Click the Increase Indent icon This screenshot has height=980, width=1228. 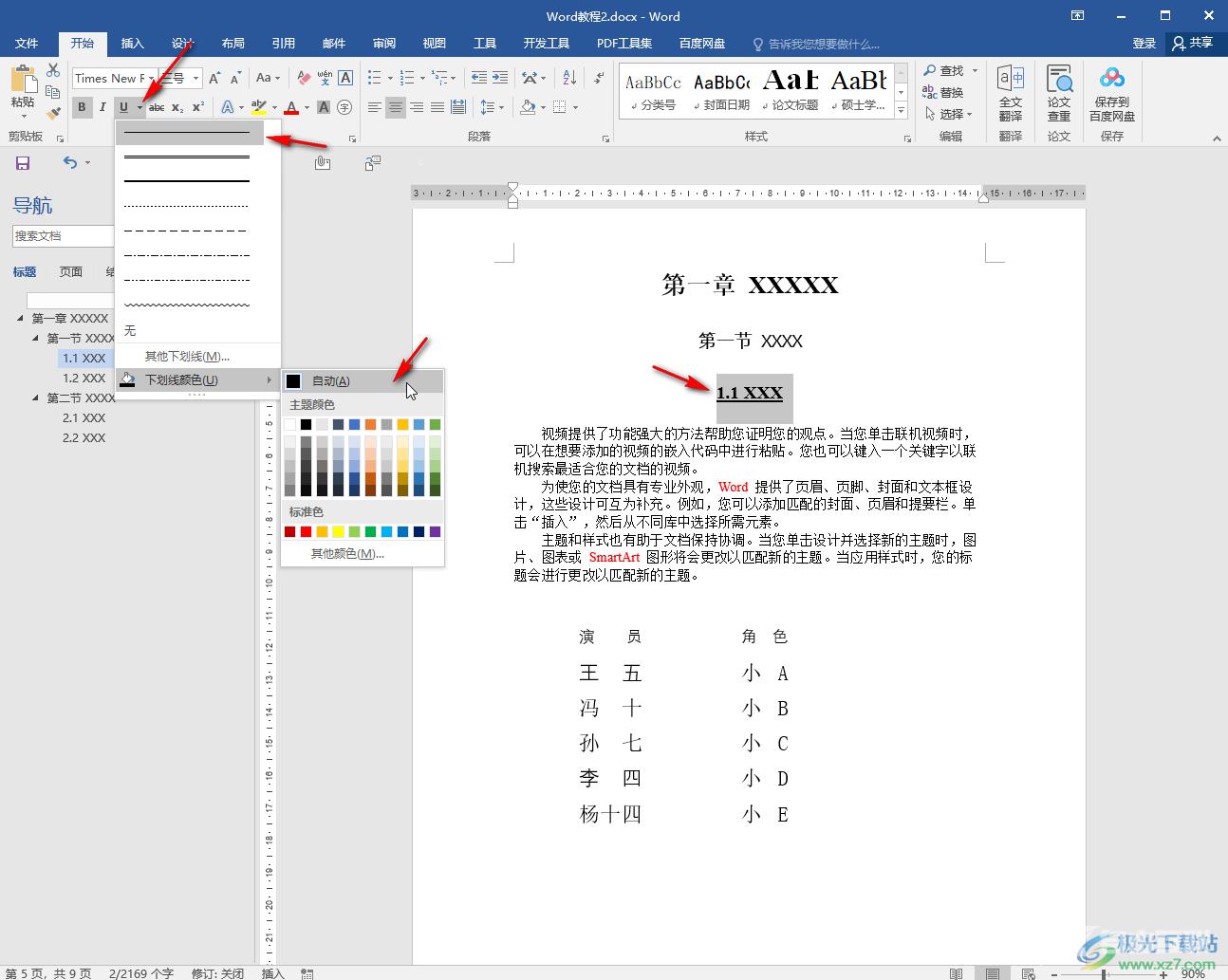(x=500, y=78)
